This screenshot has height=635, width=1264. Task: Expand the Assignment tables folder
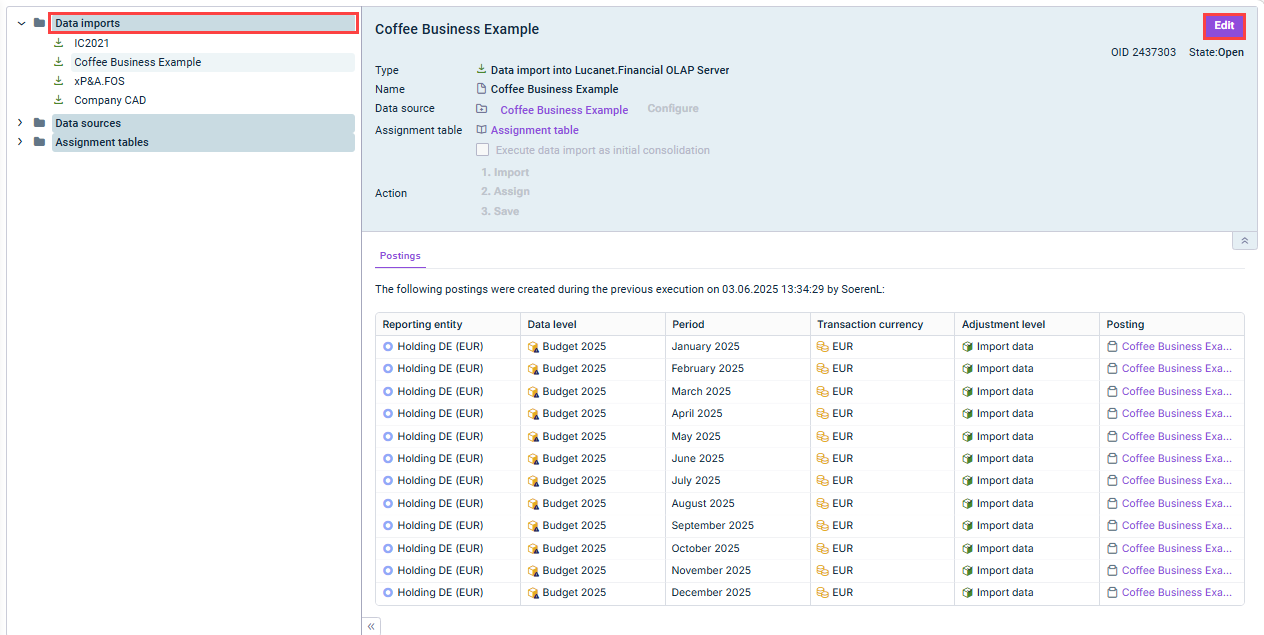[21, 142]
